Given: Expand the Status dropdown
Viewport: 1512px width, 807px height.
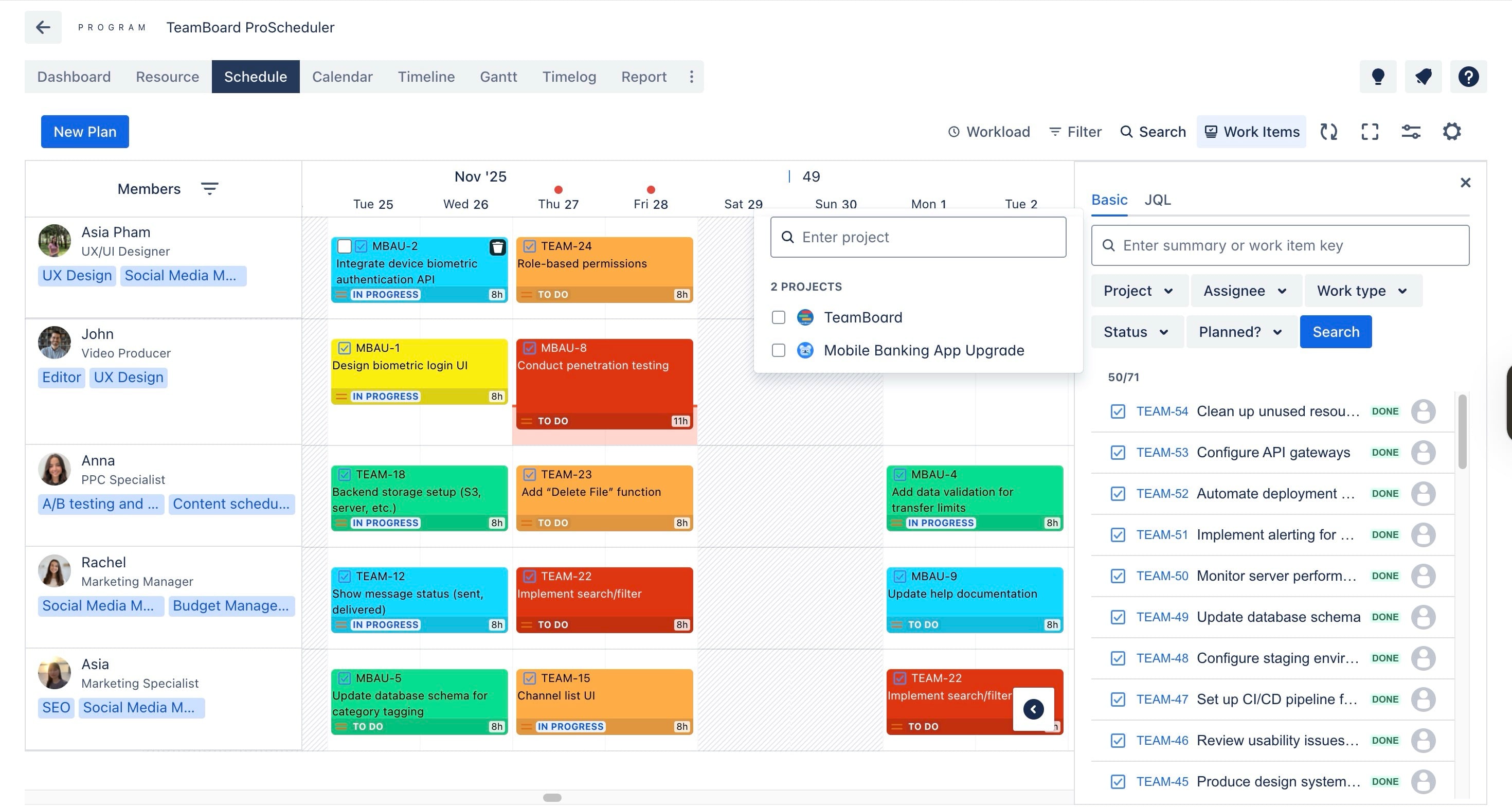Looking at the screenshot, I should click(x=1137, y=332).
